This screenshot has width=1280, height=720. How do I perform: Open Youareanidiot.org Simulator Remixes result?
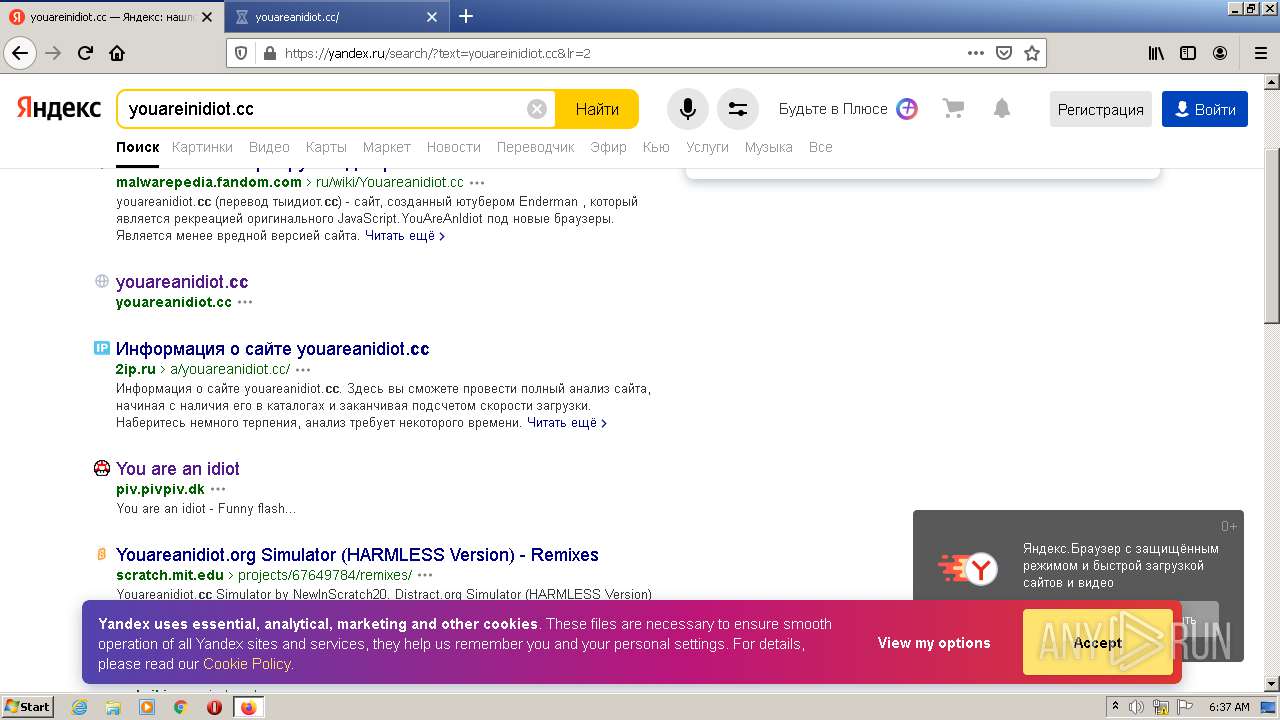(357, 555)
